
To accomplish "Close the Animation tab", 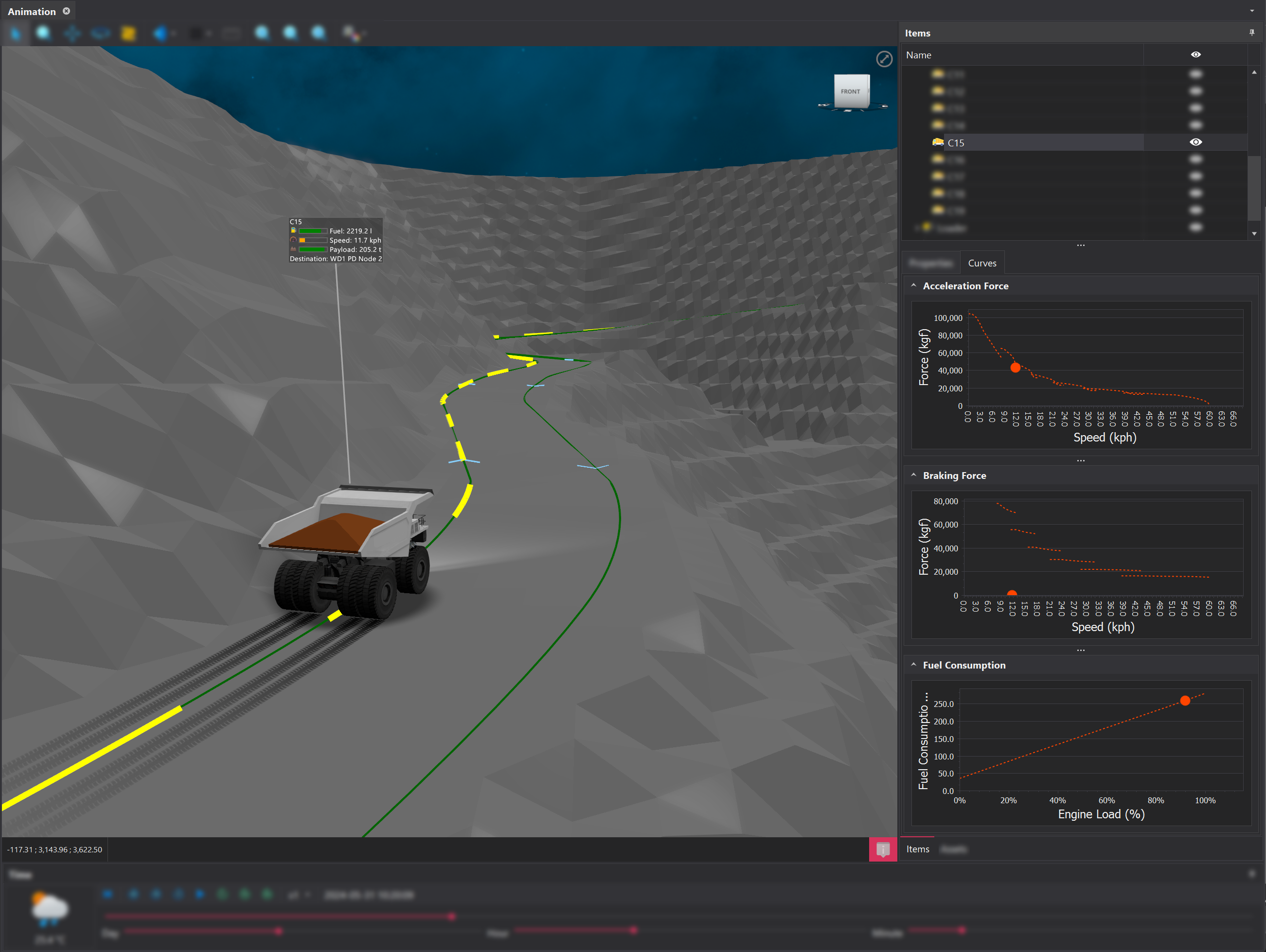I will (x=67, y=11).
